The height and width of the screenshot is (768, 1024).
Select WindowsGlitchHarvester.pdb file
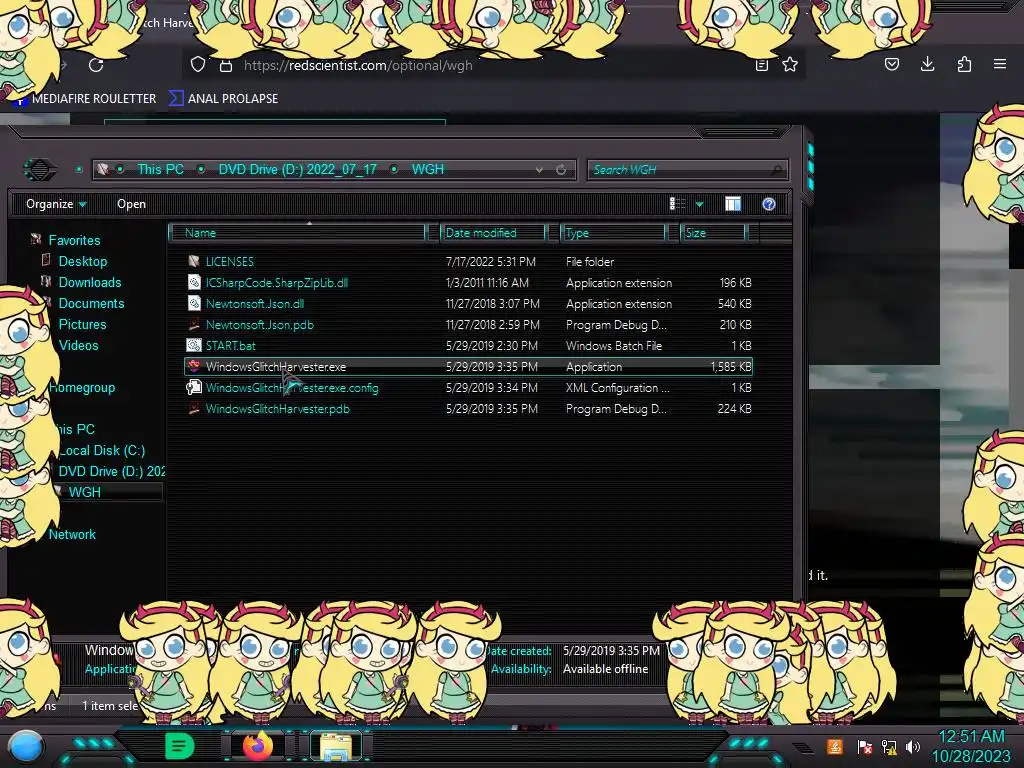pyautogui.click(x=468, y=409)
